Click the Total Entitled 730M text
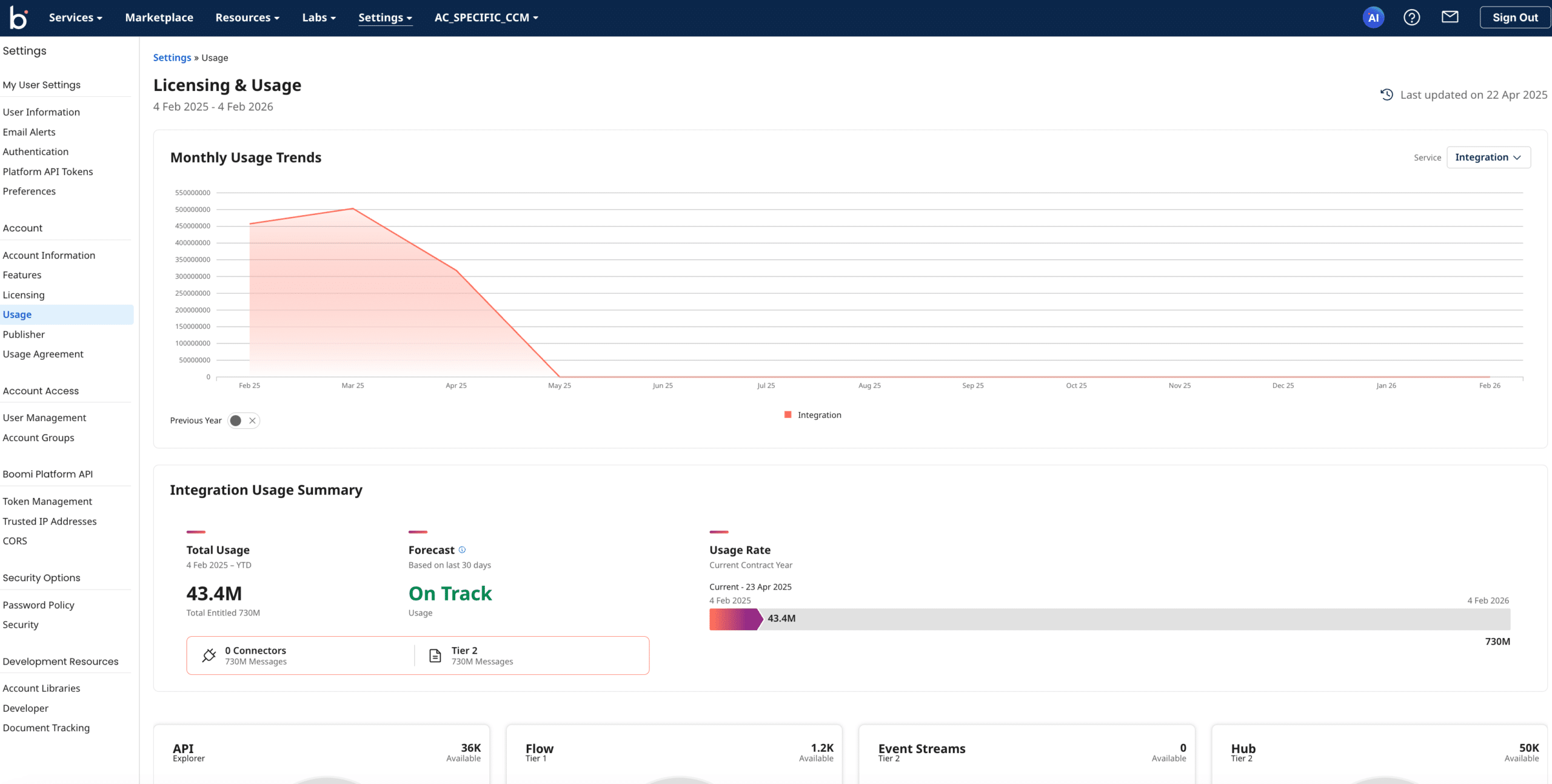The height and width of the screenshot is (784, 1552). pos(223,613)
